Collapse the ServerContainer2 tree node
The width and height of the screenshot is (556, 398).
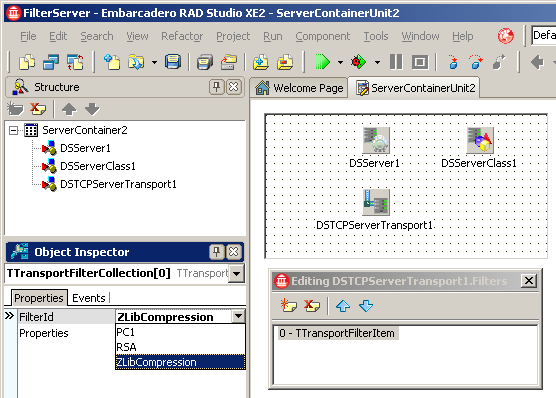click(13, 130)
